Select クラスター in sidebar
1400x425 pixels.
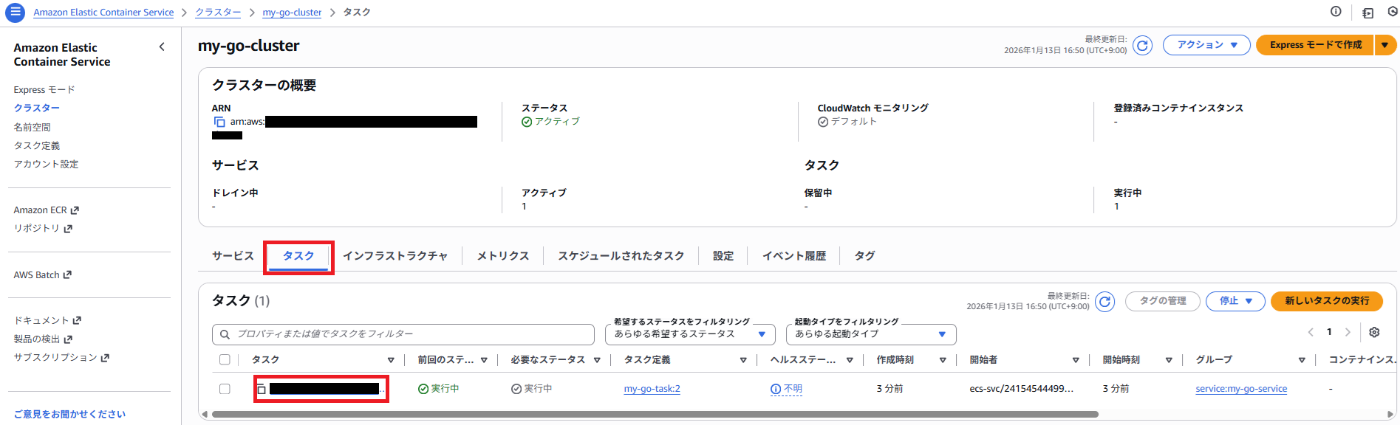37,108
